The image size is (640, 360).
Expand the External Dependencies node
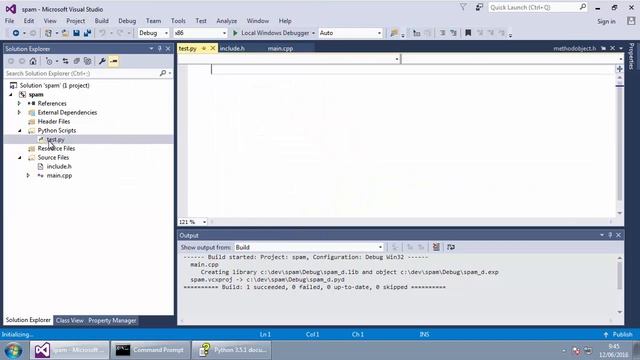tap(19, 113)
